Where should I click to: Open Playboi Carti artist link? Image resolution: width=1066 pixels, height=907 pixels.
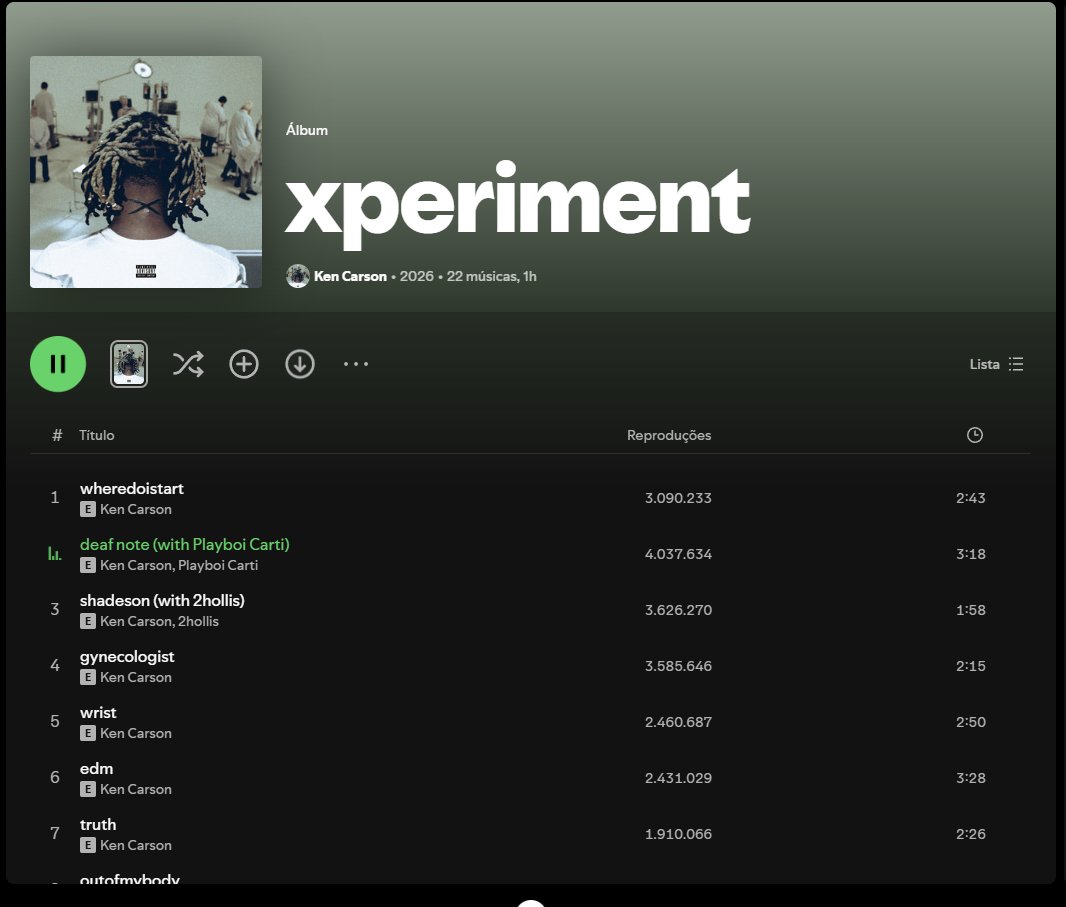click(x=218, y=565)
